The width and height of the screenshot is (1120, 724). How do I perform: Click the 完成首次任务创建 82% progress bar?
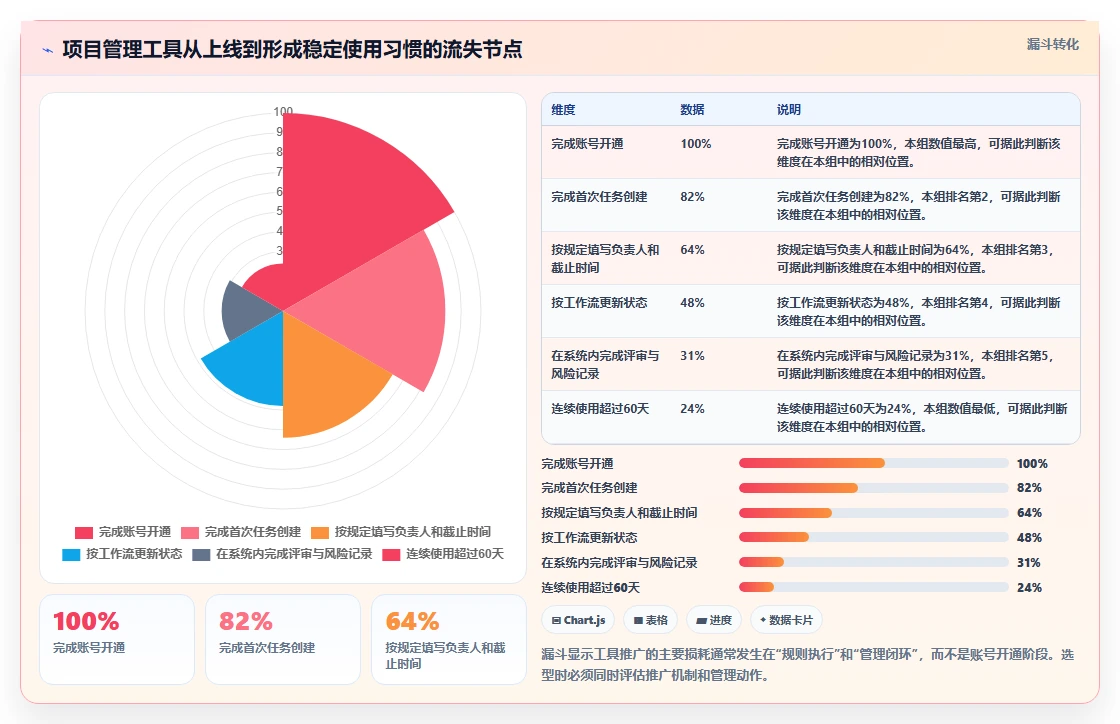click(x=874, y=488)
